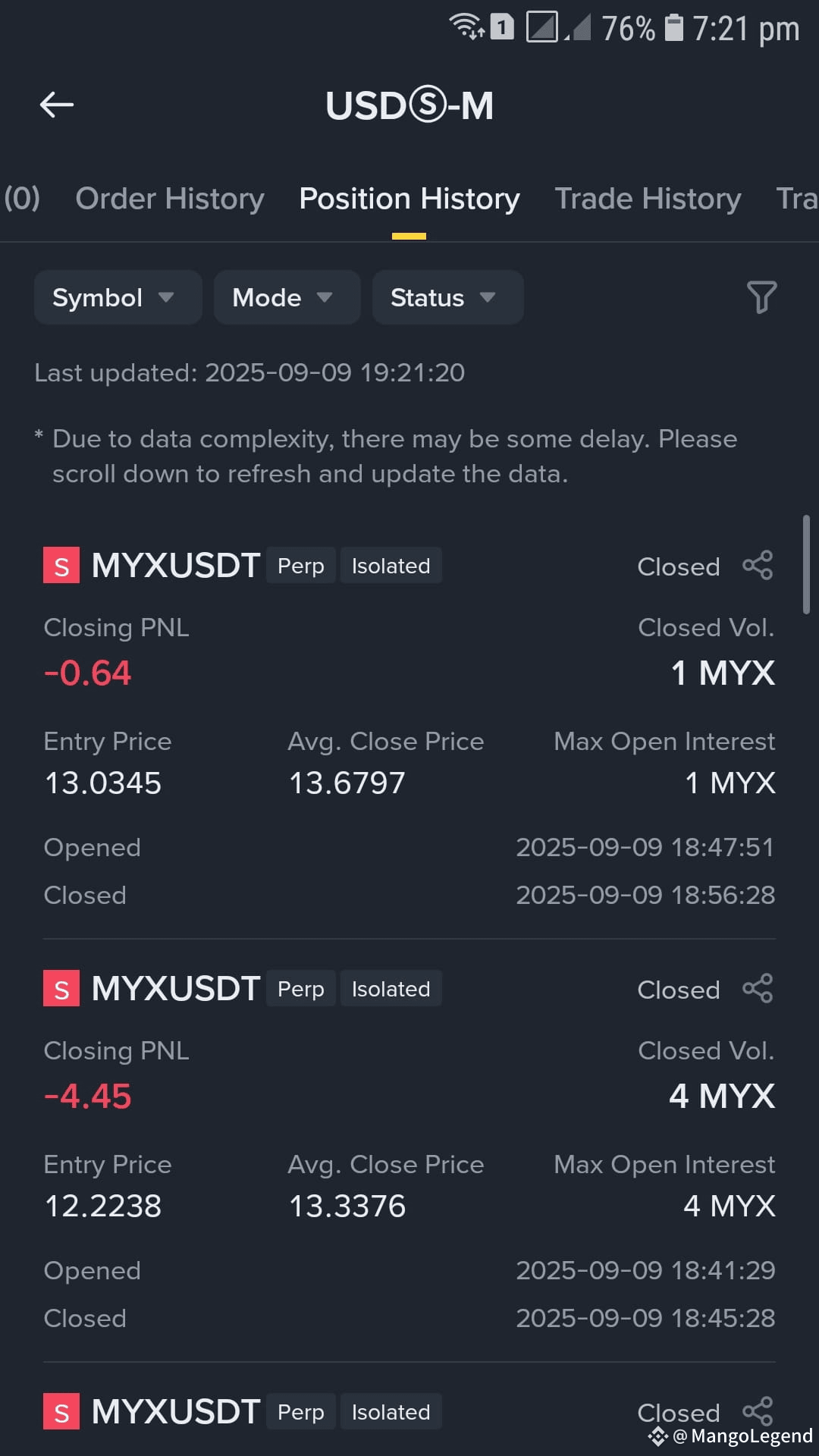The image size is (819, 1456).
Task: Tap the red S badge of first position
Action: [61, 566]
